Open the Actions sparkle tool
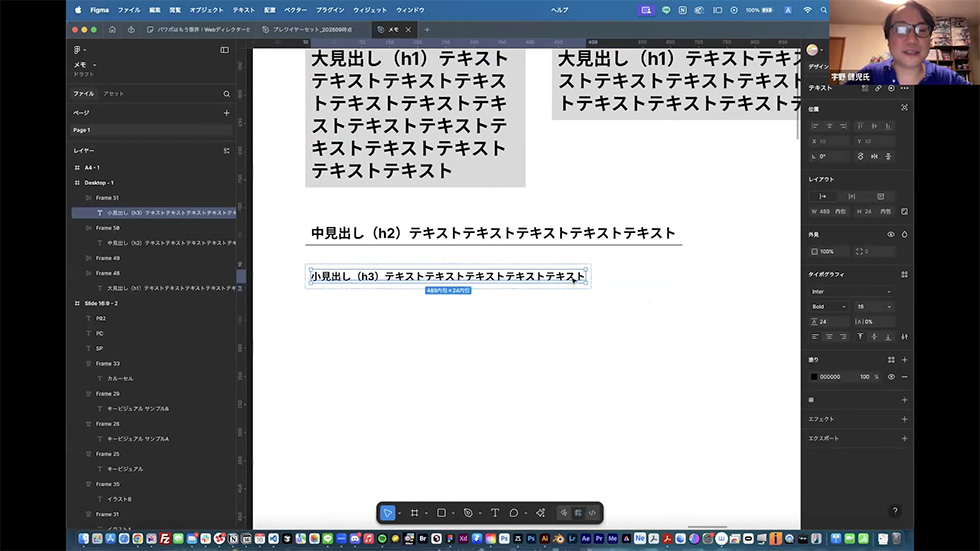The width and height of the screenshot is (980, 551). pyautogui.click(x=541, y=513)
